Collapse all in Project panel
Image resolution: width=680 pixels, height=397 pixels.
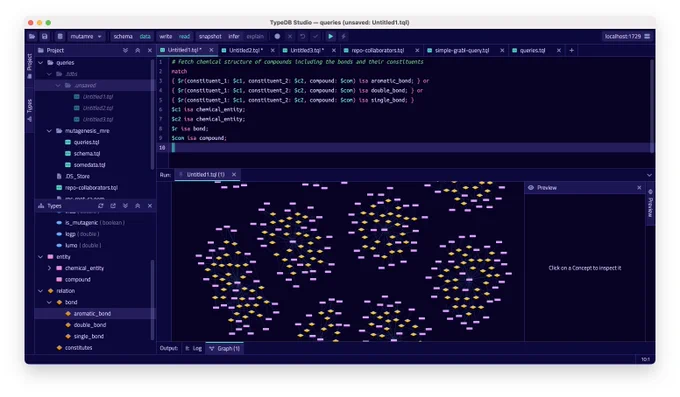click(x=137, y=50)
